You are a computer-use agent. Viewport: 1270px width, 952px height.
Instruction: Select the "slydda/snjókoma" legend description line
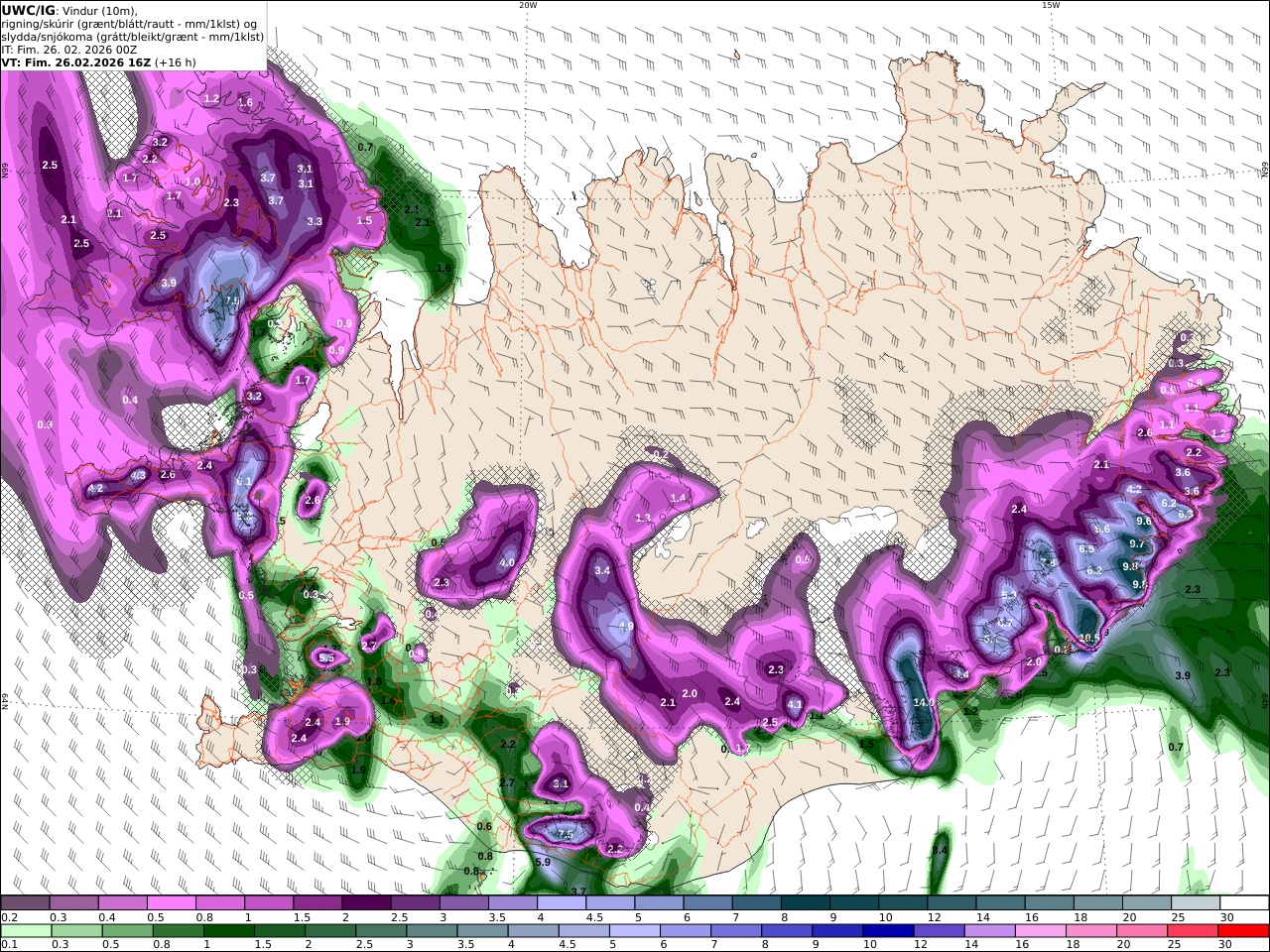coord(133,36)
